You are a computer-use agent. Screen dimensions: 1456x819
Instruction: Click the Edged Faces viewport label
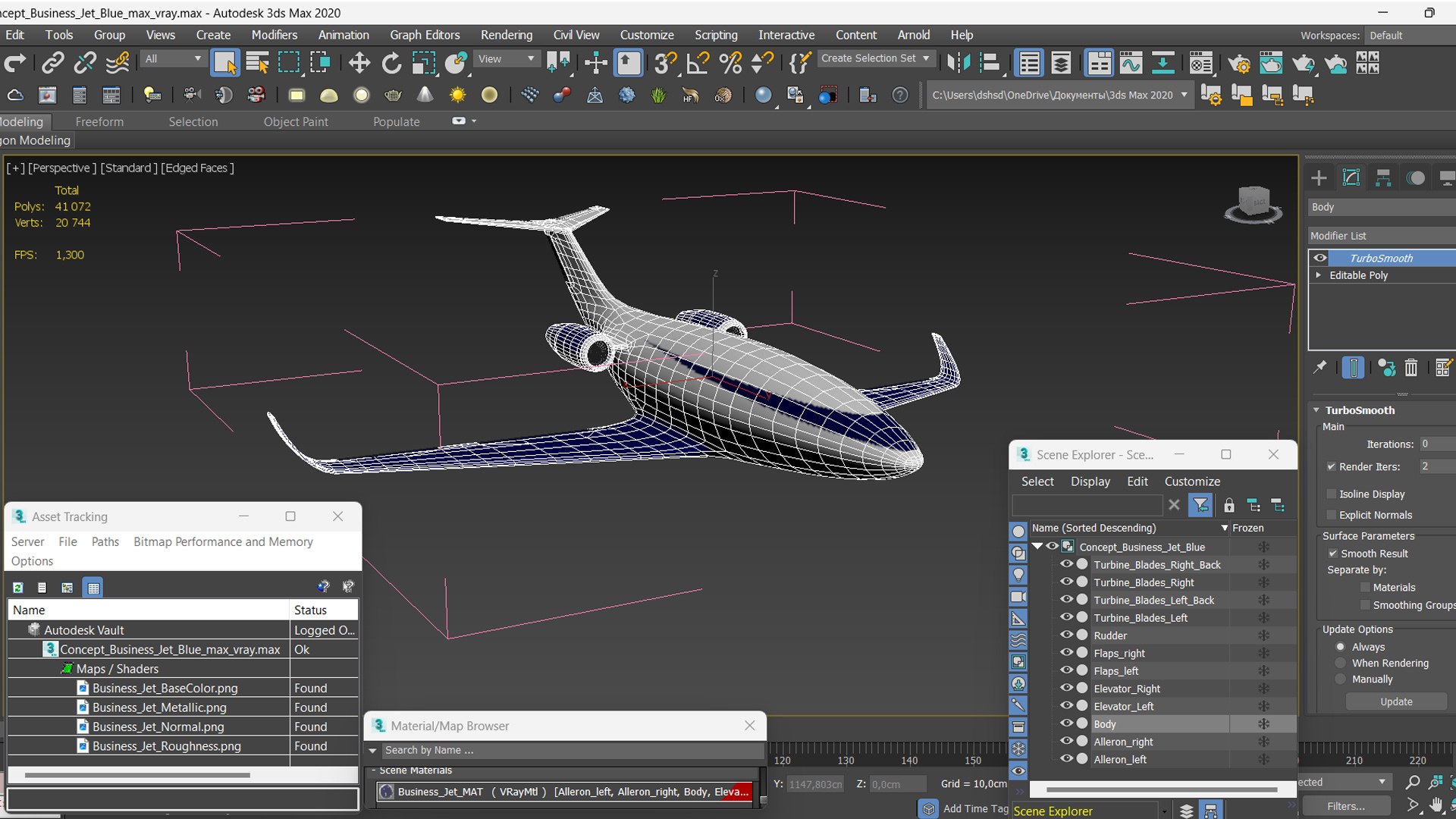click(x=196, y=168)
